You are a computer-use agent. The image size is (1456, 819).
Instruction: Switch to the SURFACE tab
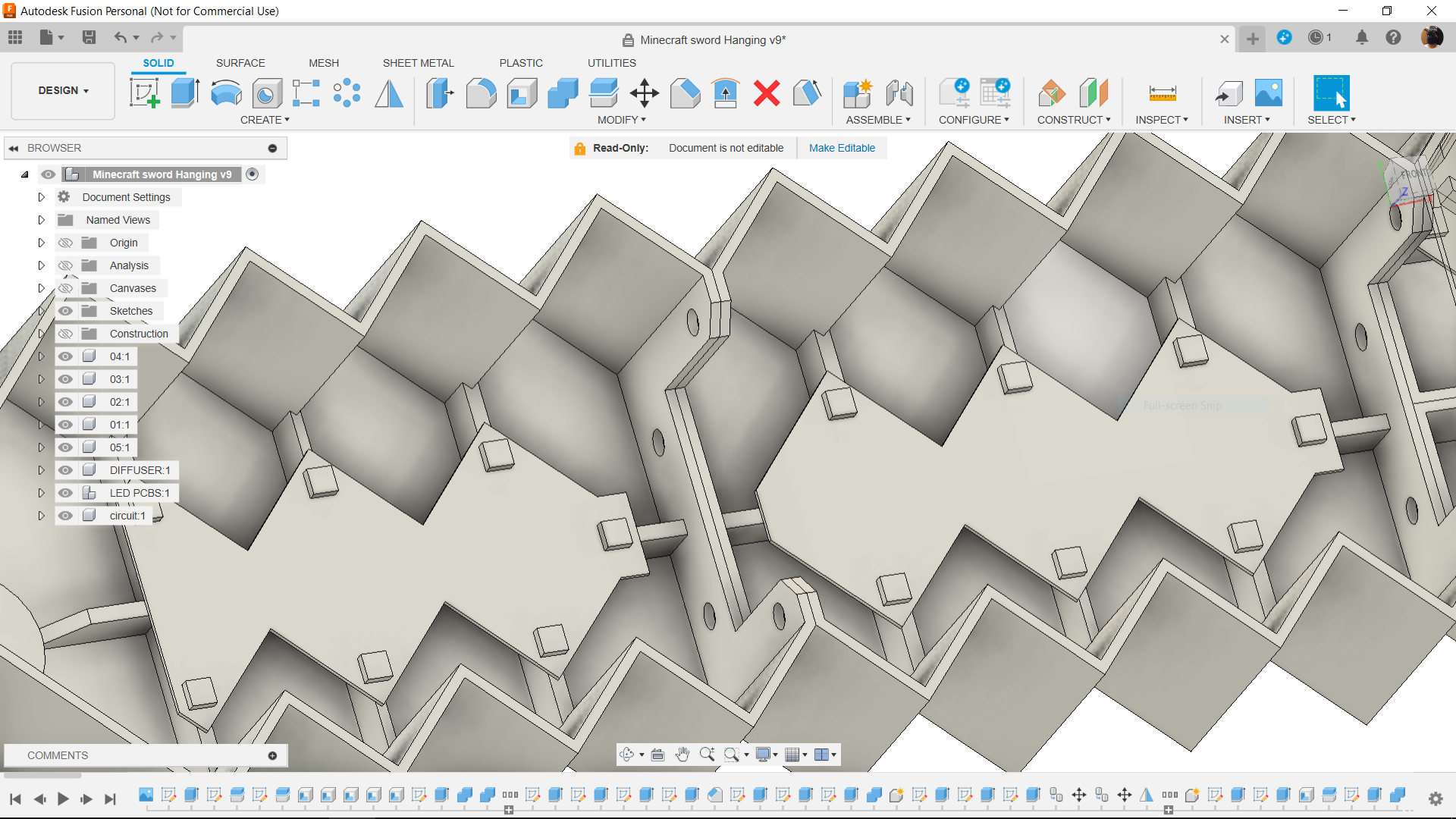click(x=240, y=63)
